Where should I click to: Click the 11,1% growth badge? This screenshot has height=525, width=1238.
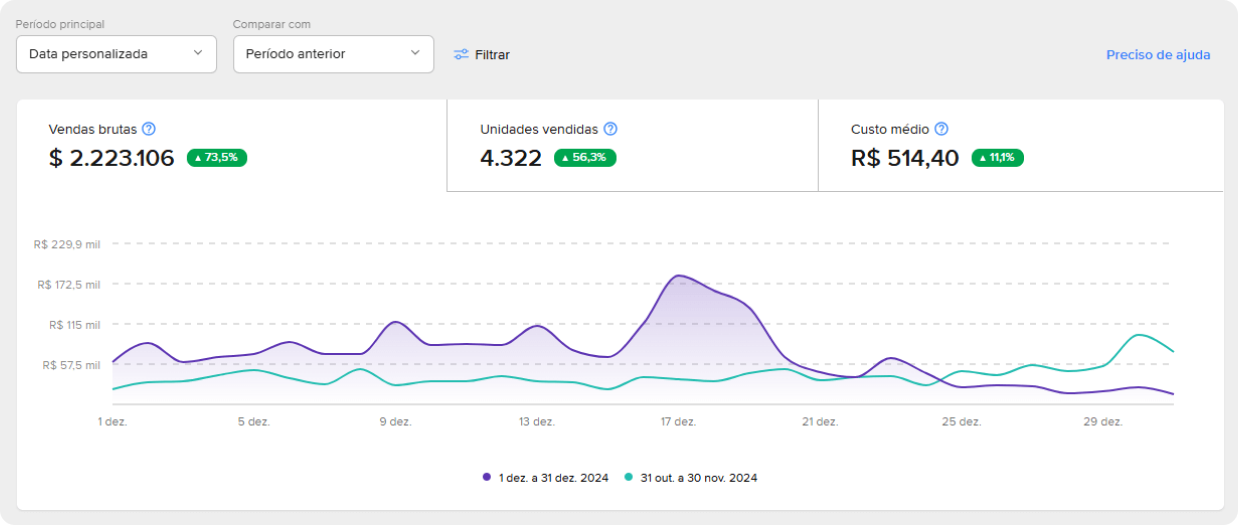tap(997, 158)
